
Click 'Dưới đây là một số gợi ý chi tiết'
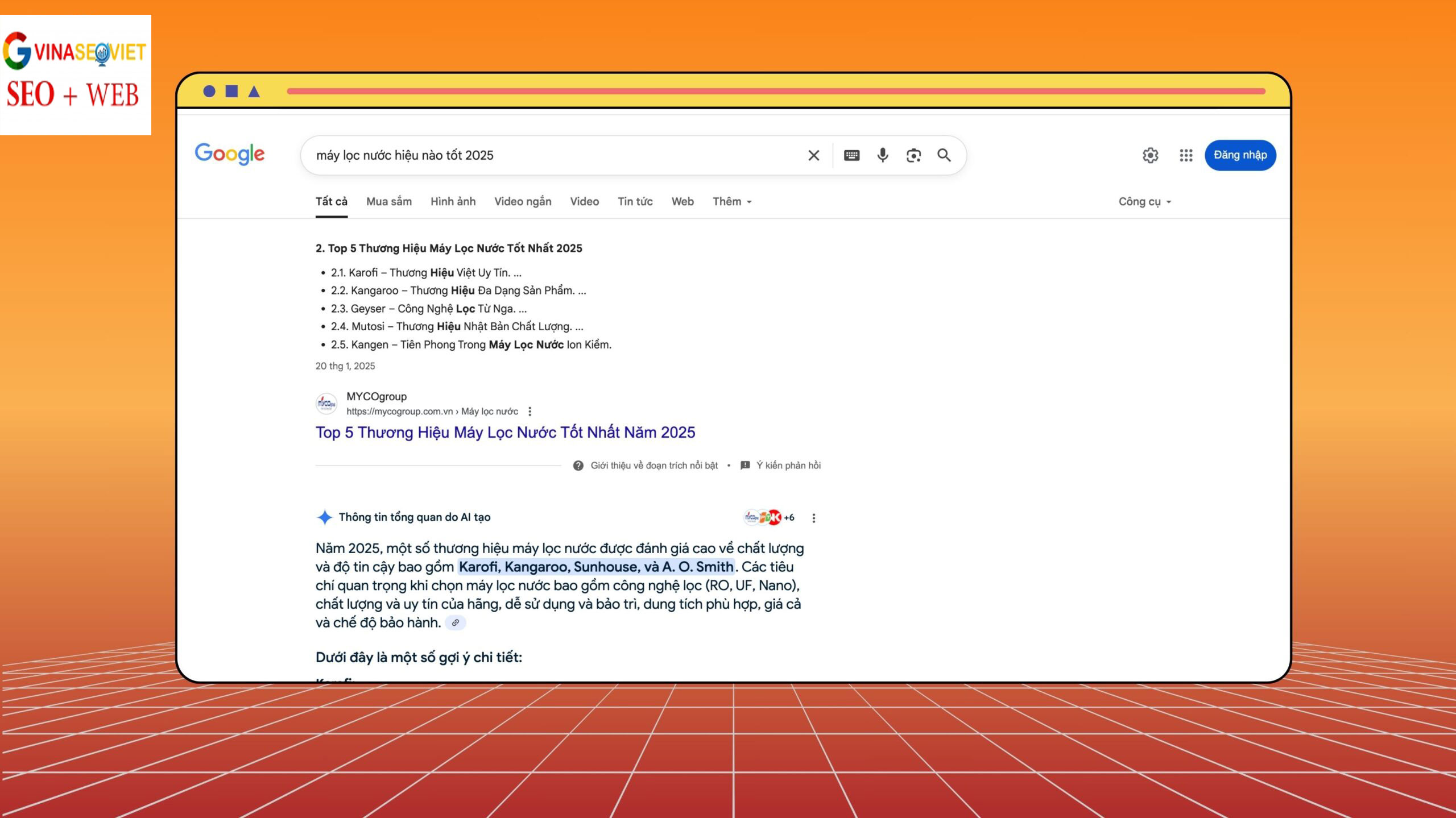(419, 657)
